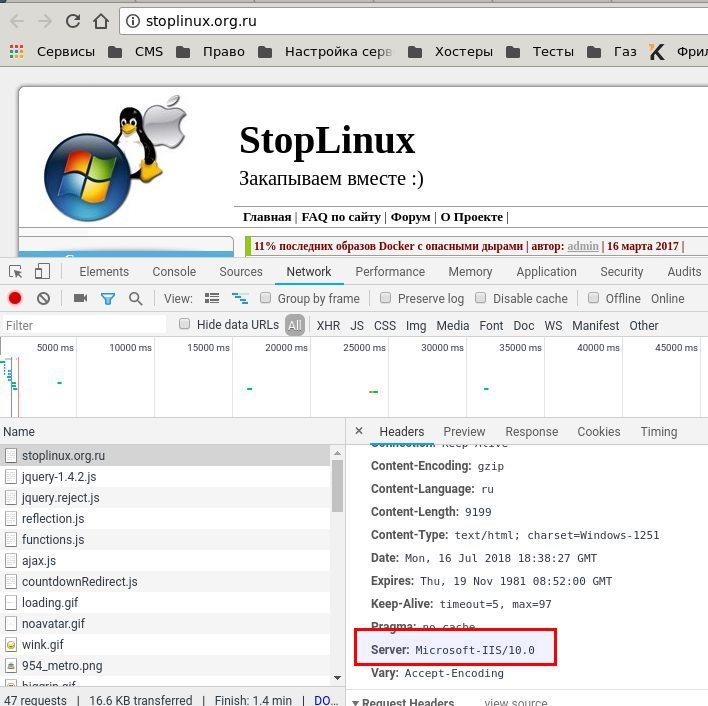This screenshot has width=708, height=706.
Task: Reload the stoplinux.org.ru page
Action: (73, 21)
